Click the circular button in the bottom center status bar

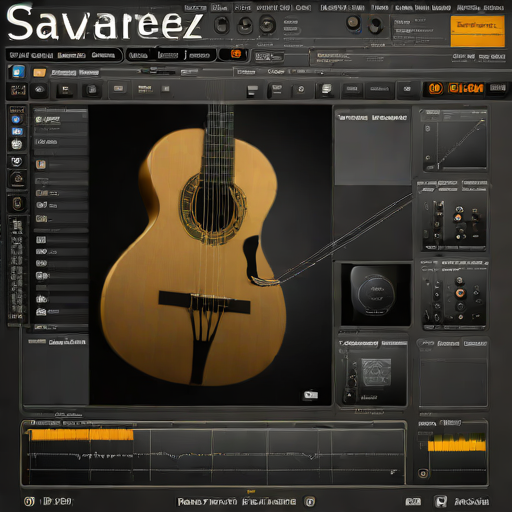[x=310, y=501]
